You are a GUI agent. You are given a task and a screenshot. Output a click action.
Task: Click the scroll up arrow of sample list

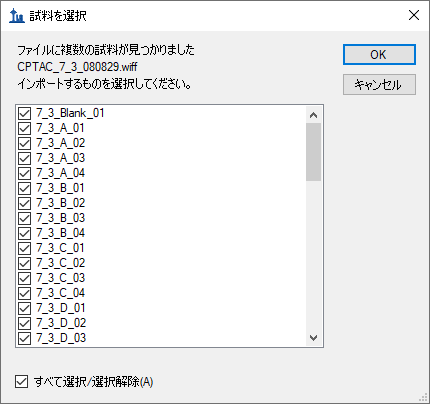click(x=313, y=115)
